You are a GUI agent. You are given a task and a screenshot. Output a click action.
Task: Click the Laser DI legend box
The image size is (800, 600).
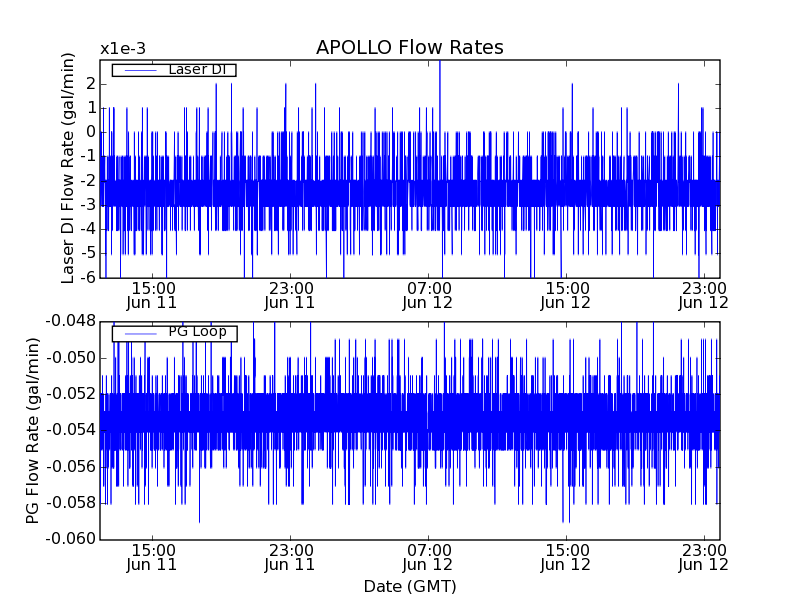173,70
